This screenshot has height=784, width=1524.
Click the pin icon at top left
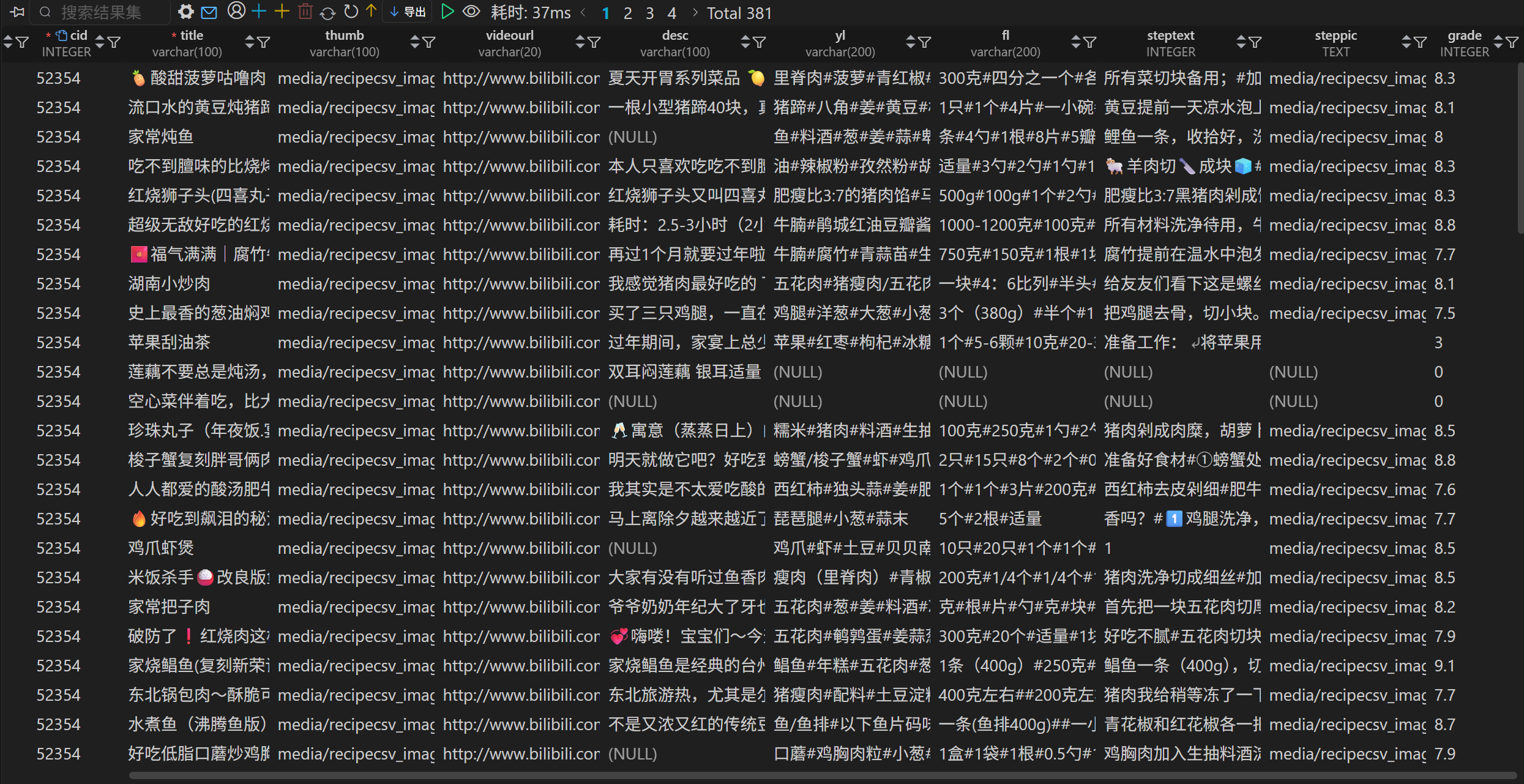17,12
